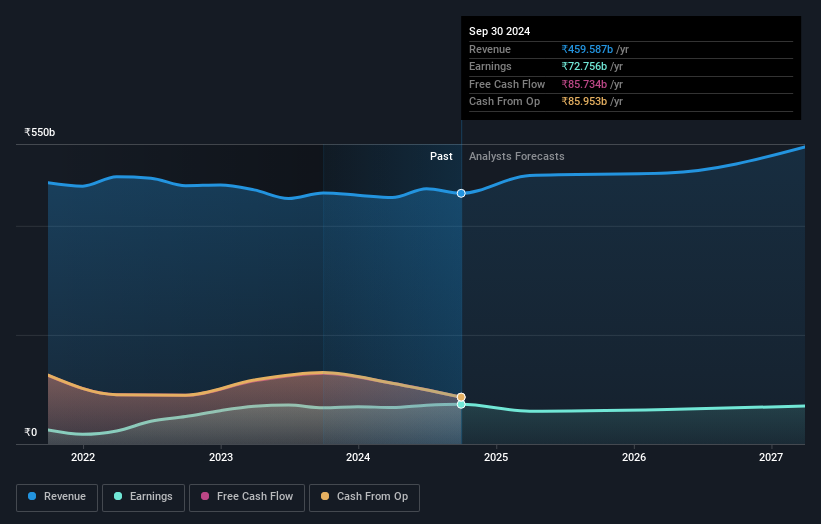Click the 2024 x-axis label
The height and width of the screenshot is (524, 821).
(x=358, y=457)
